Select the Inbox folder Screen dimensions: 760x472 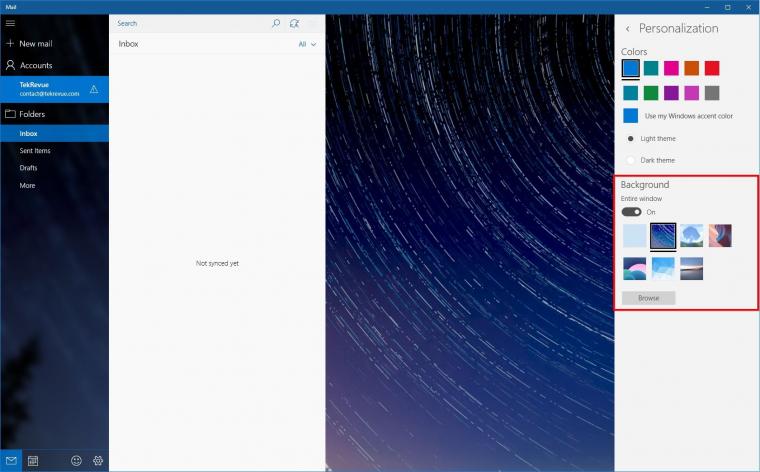point(54,133)
